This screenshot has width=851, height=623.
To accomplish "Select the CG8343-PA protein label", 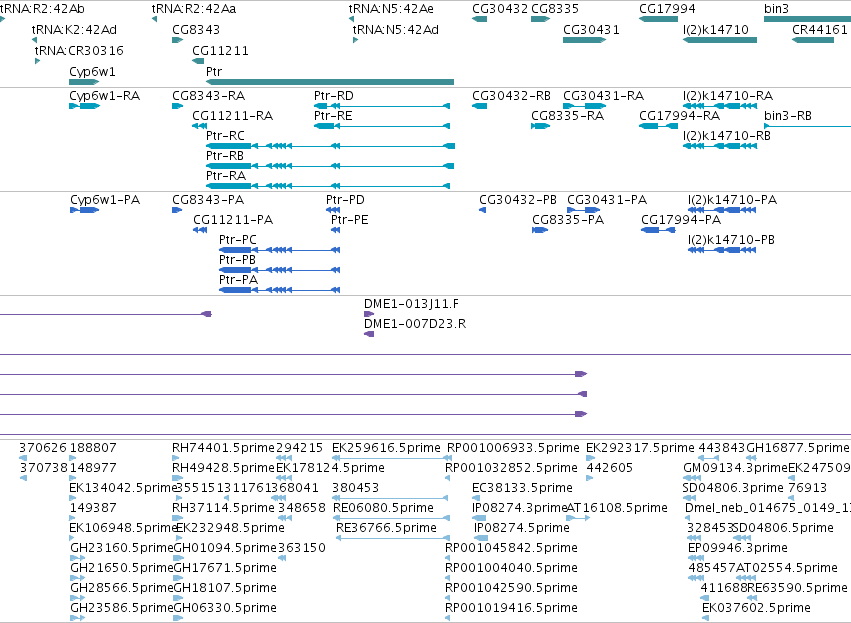I will tap(208, 200).
